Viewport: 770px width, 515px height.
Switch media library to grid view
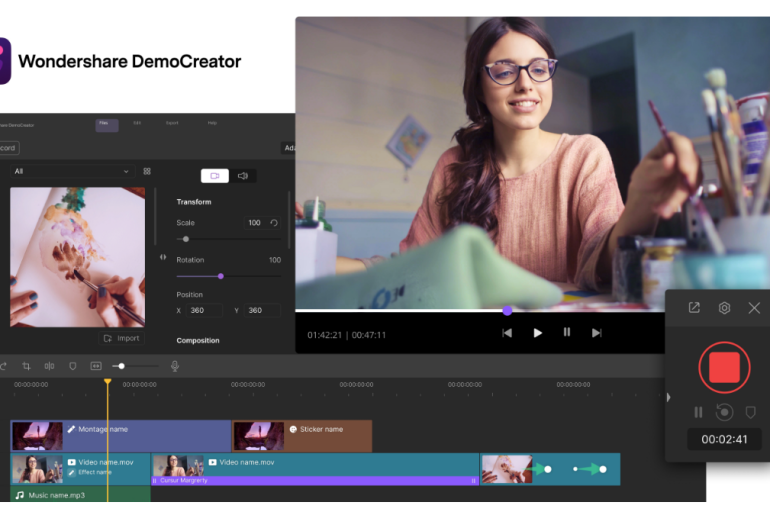pyautogui.click(x=147, y=171)
